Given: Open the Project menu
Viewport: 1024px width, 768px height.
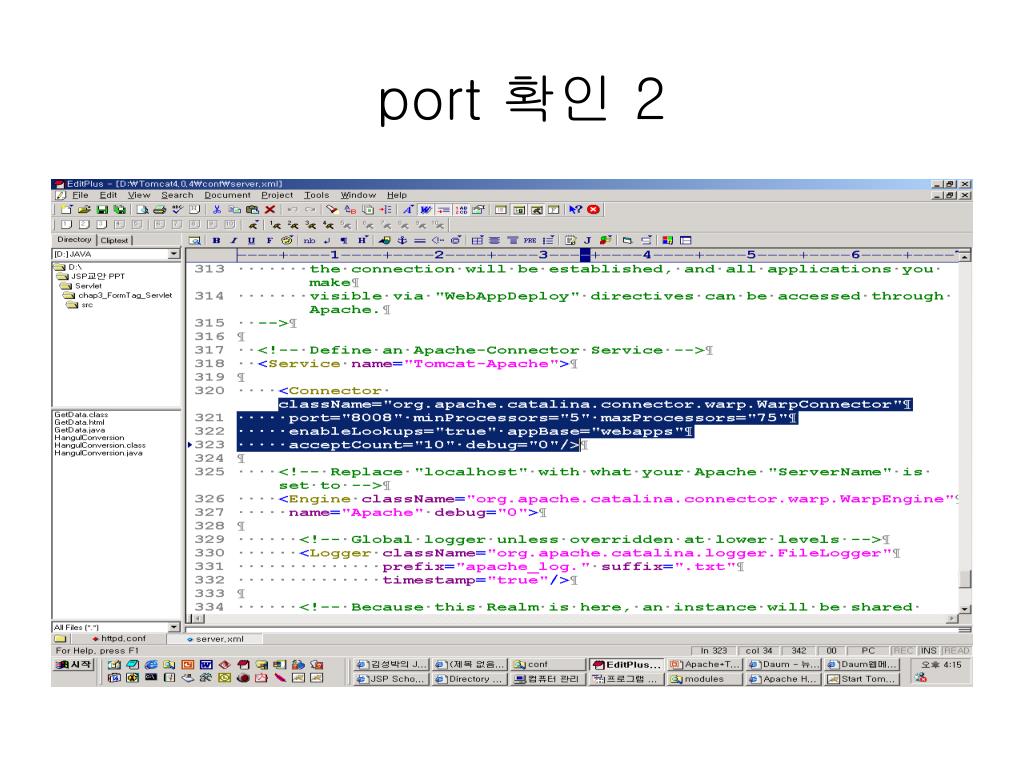Looking at the screenshot, I should pyautogui.click(x=277, y=195).
